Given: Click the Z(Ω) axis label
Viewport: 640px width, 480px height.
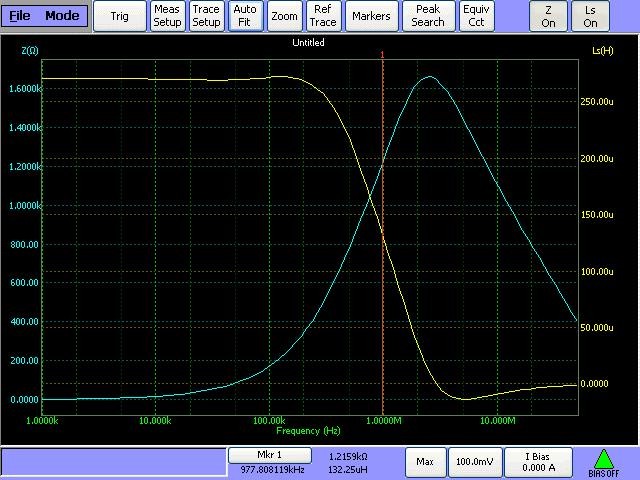Looking at the screenshot, I should [30, 51].
